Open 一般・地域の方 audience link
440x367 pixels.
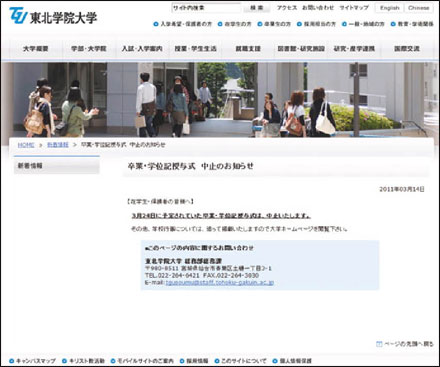point(366,24)
